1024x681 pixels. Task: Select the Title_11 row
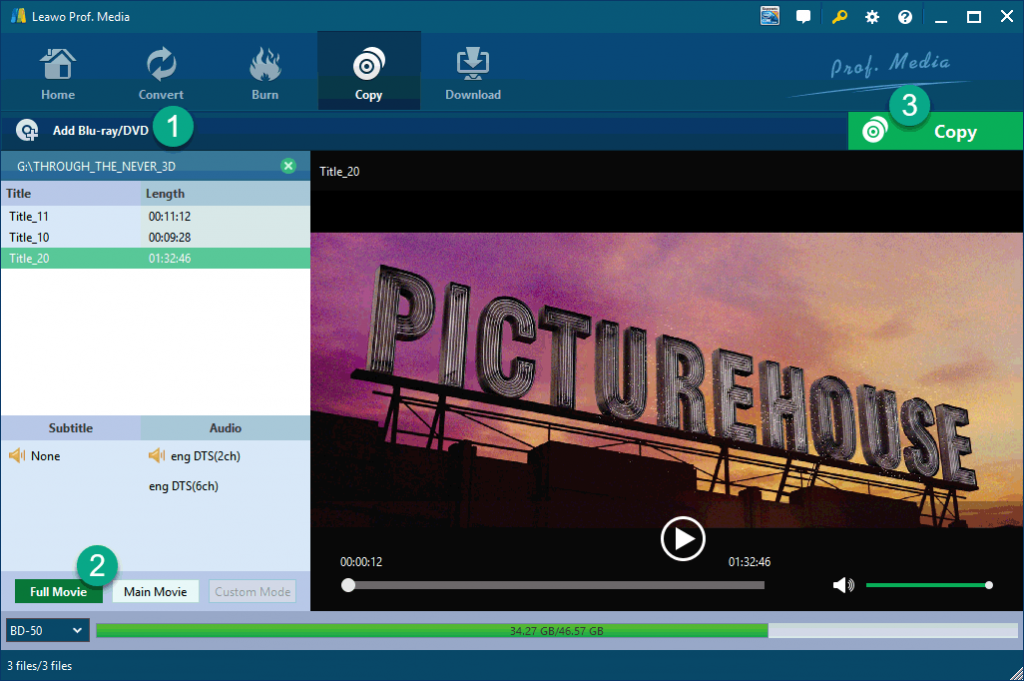pos(155,216)
